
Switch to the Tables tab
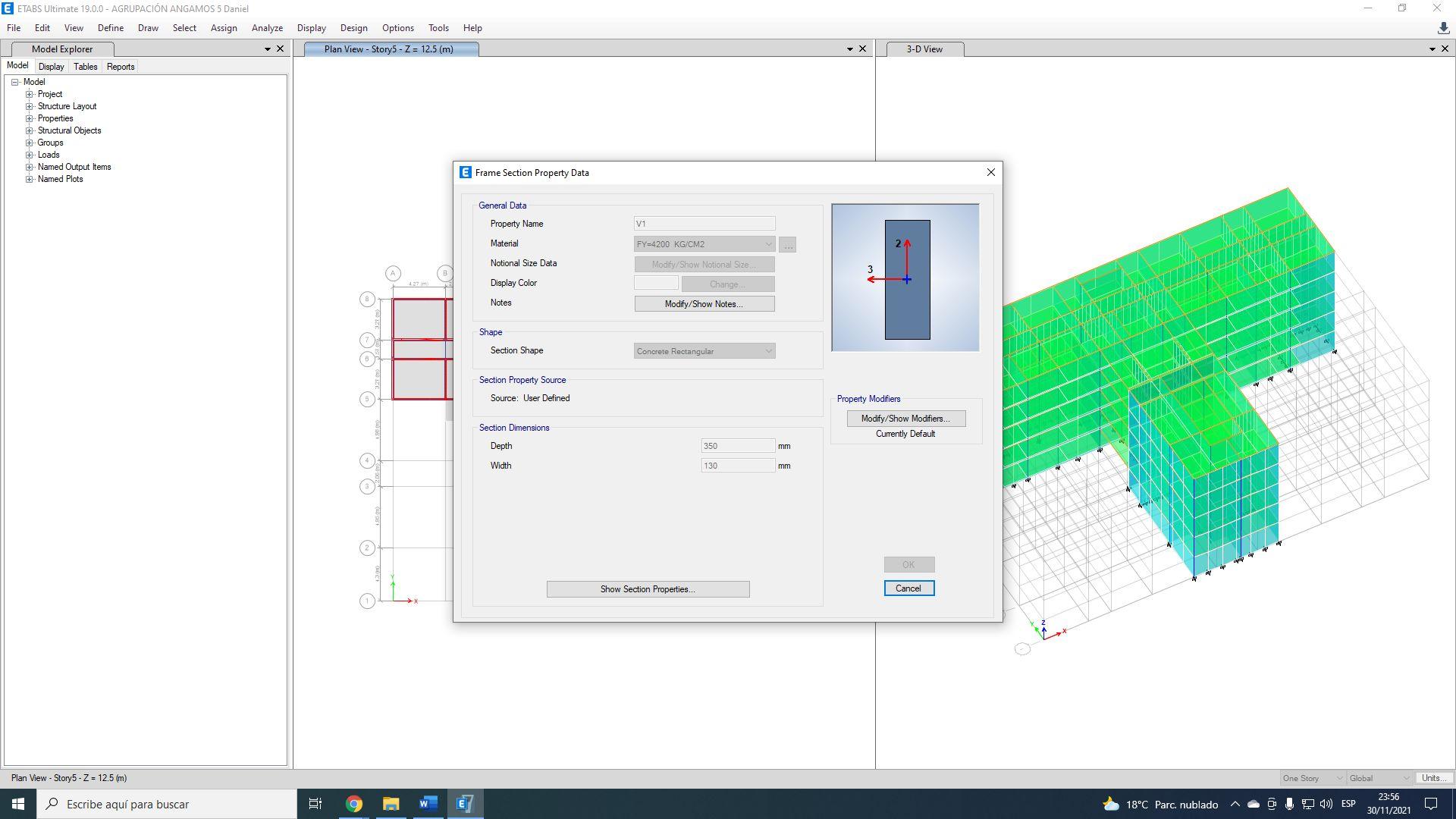pos(85,67)
